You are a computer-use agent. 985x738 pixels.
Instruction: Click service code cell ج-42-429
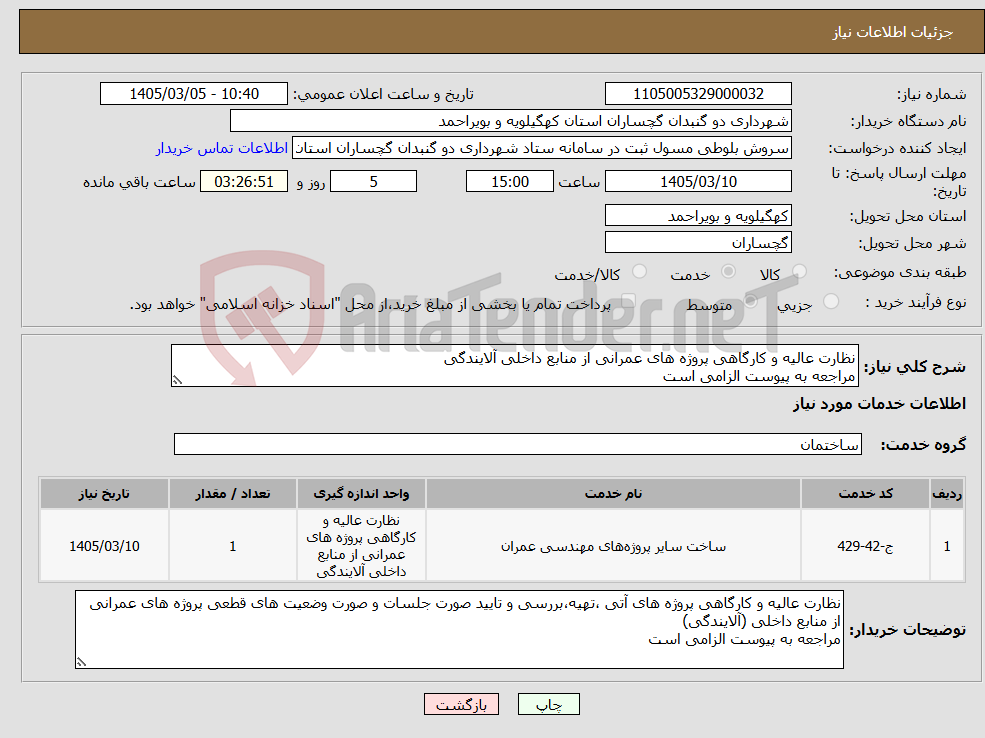click(x=865, y=546)
